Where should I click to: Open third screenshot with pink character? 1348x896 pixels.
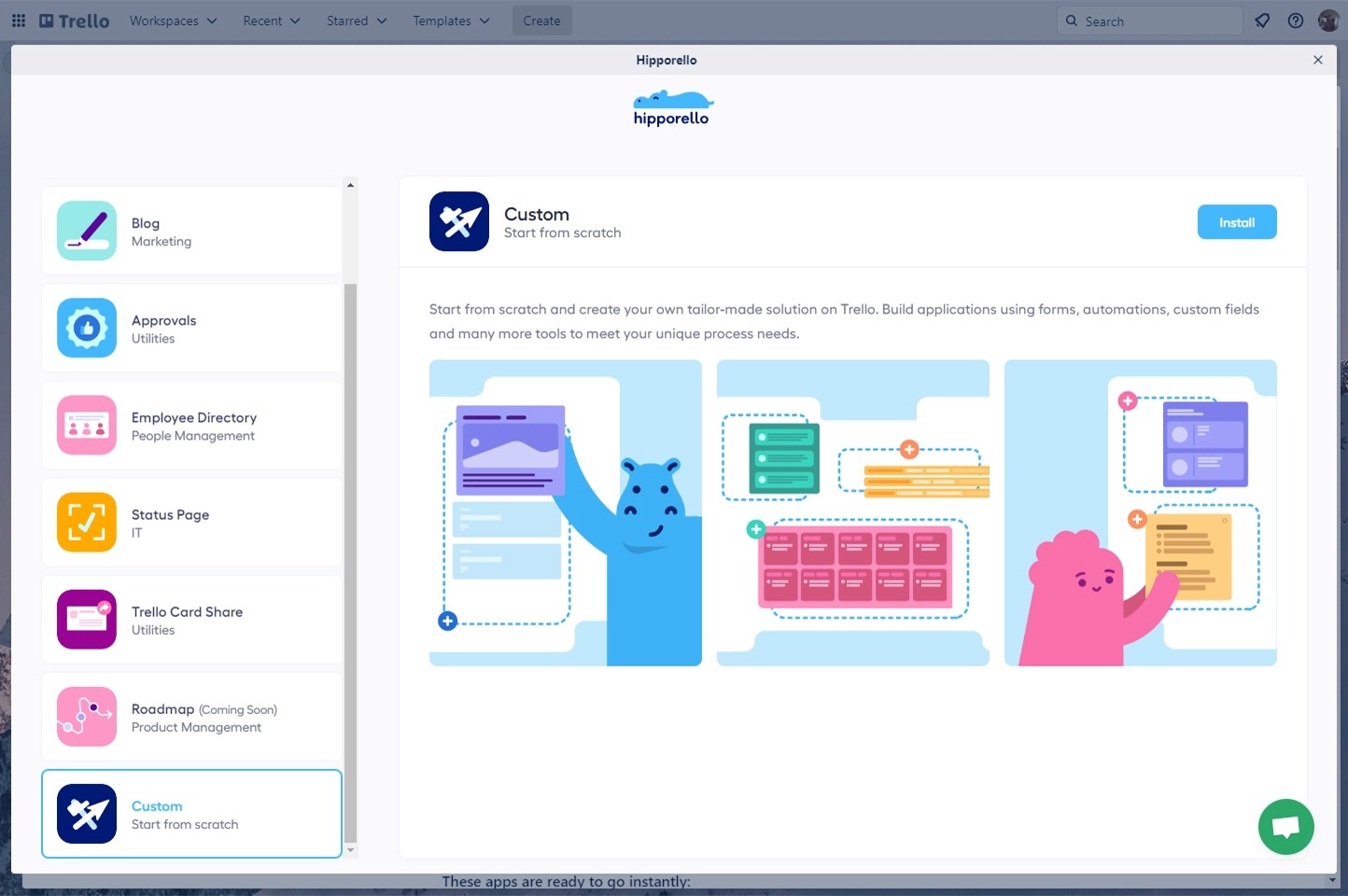coord(1141,512)
